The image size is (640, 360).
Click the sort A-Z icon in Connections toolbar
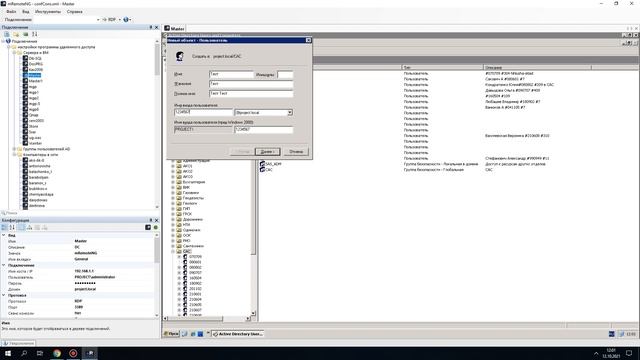coord(35,34)
